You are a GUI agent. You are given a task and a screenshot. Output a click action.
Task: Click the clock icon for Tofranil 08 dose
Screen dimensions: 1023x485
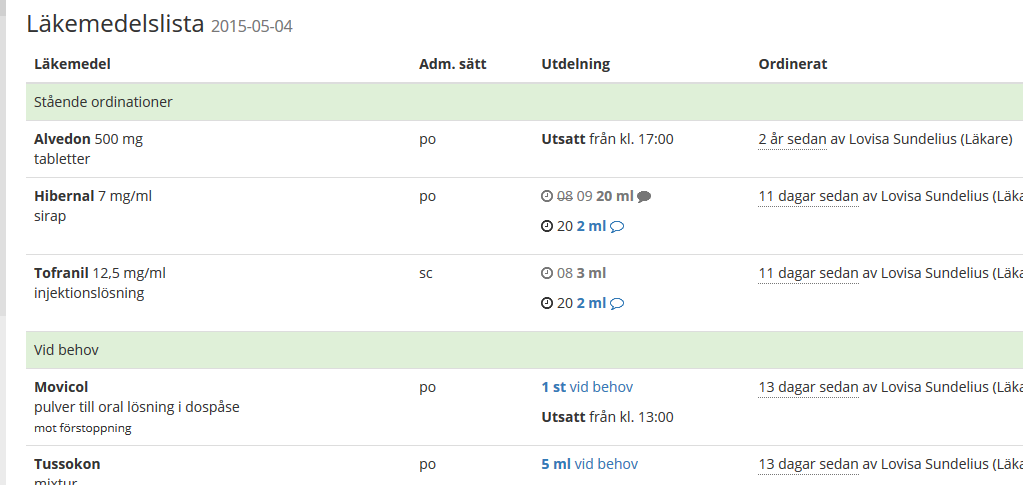tap(547, 273)
